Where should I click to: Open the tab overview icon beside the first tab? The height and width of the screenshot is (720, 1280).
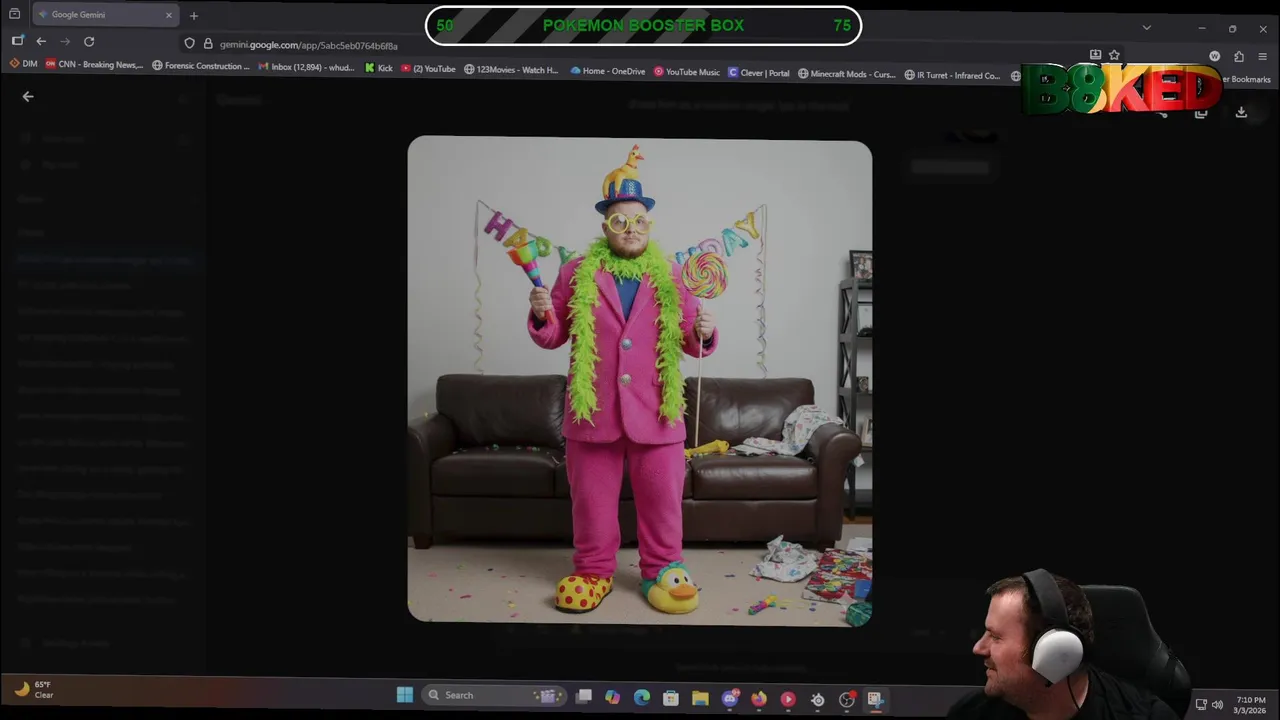14,14
